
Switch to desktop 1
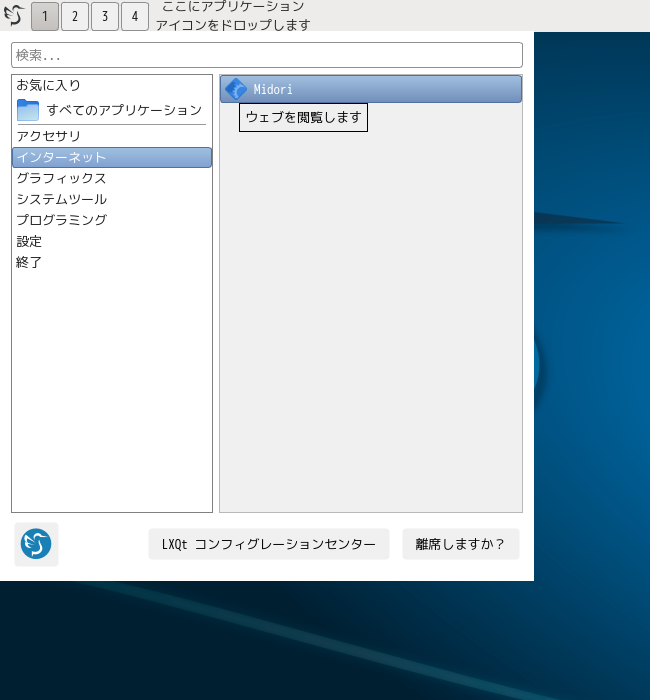point(45,17)
